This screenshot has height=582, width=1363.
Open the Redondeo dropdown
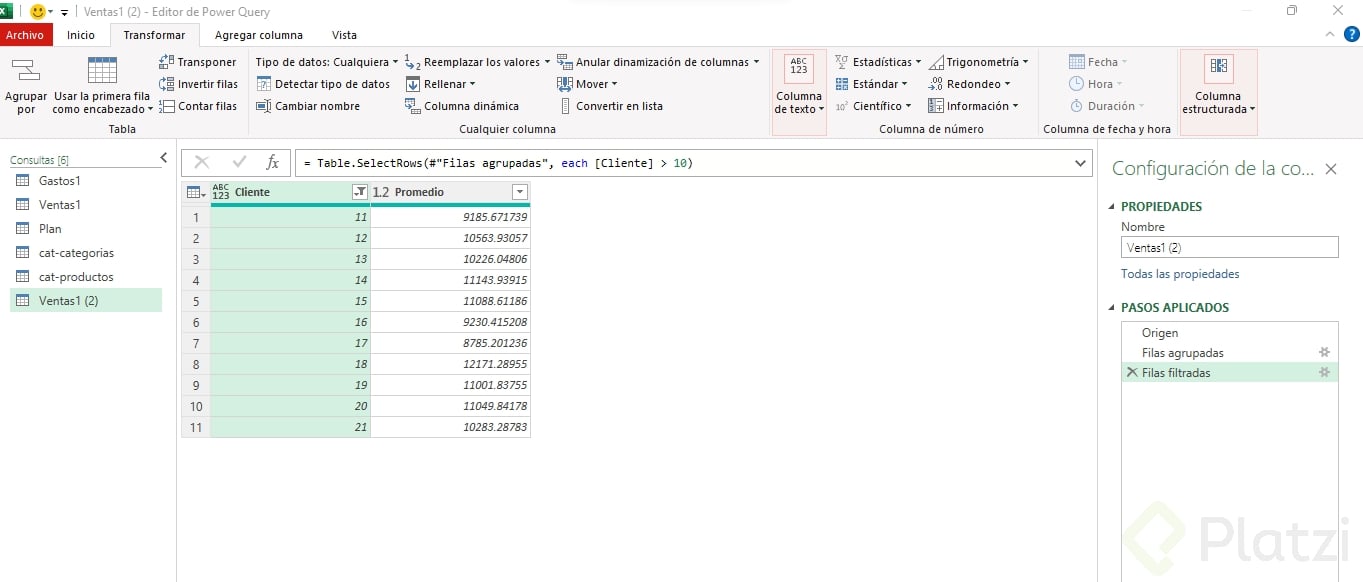point(970,84)
